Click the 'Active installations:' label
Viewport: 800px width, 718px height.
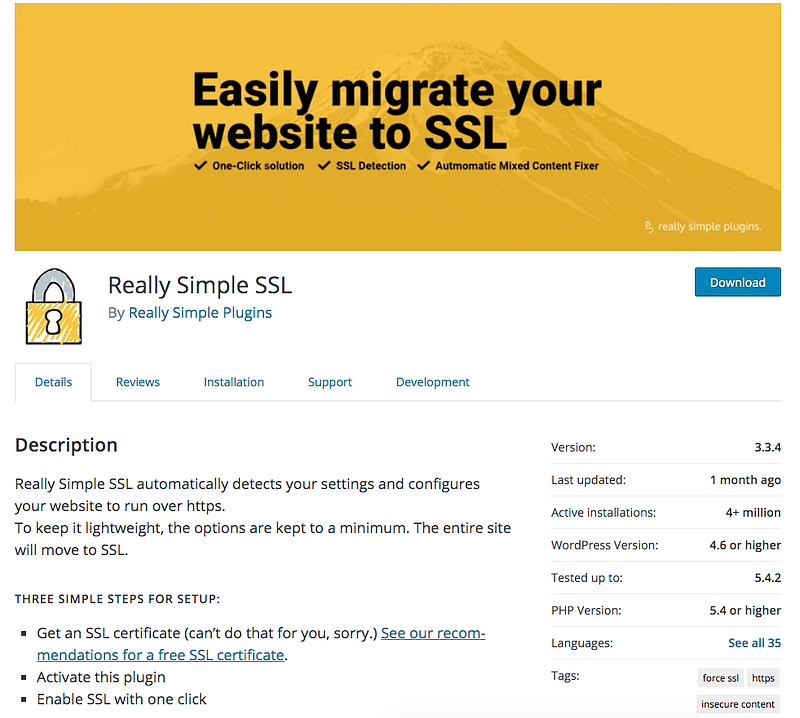pyautogui.click(x=603, y=512)
